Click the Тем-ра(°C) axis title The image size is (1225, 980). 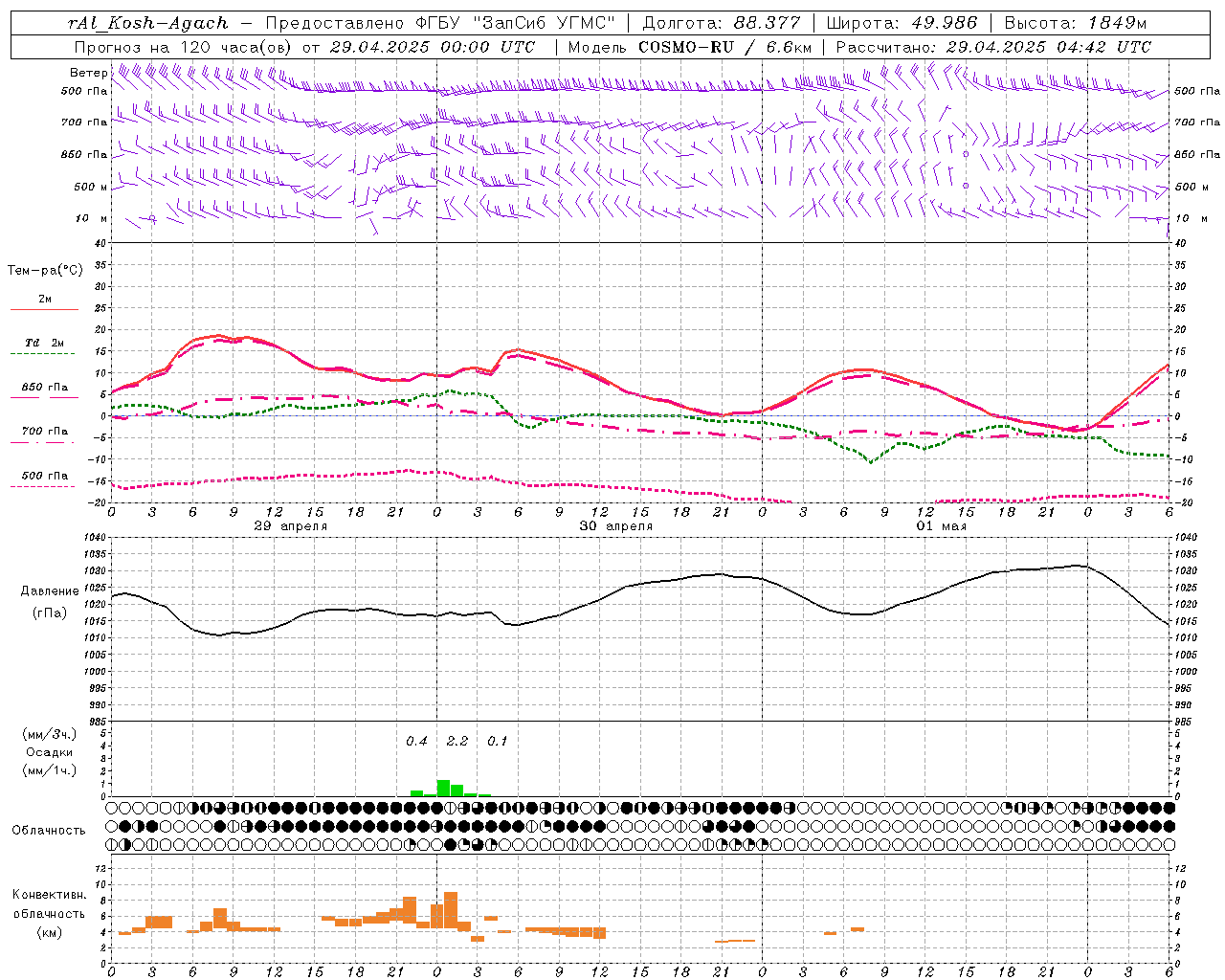coord(45,271)
